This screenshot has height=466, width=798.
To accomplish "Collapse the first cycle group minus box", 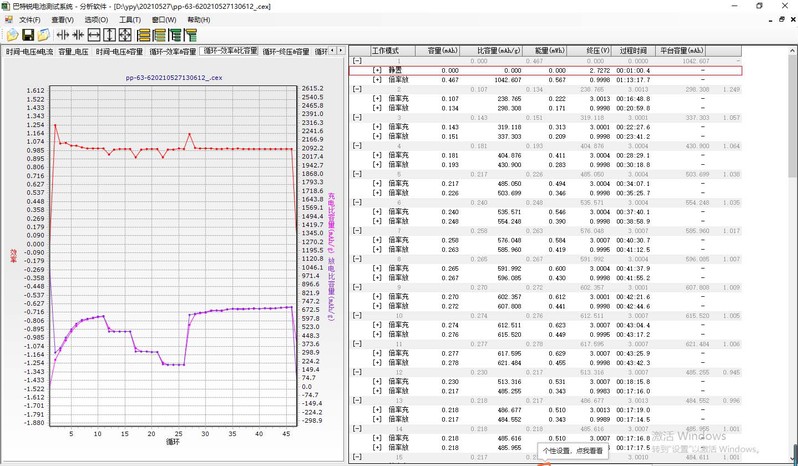I will (357, 61).
